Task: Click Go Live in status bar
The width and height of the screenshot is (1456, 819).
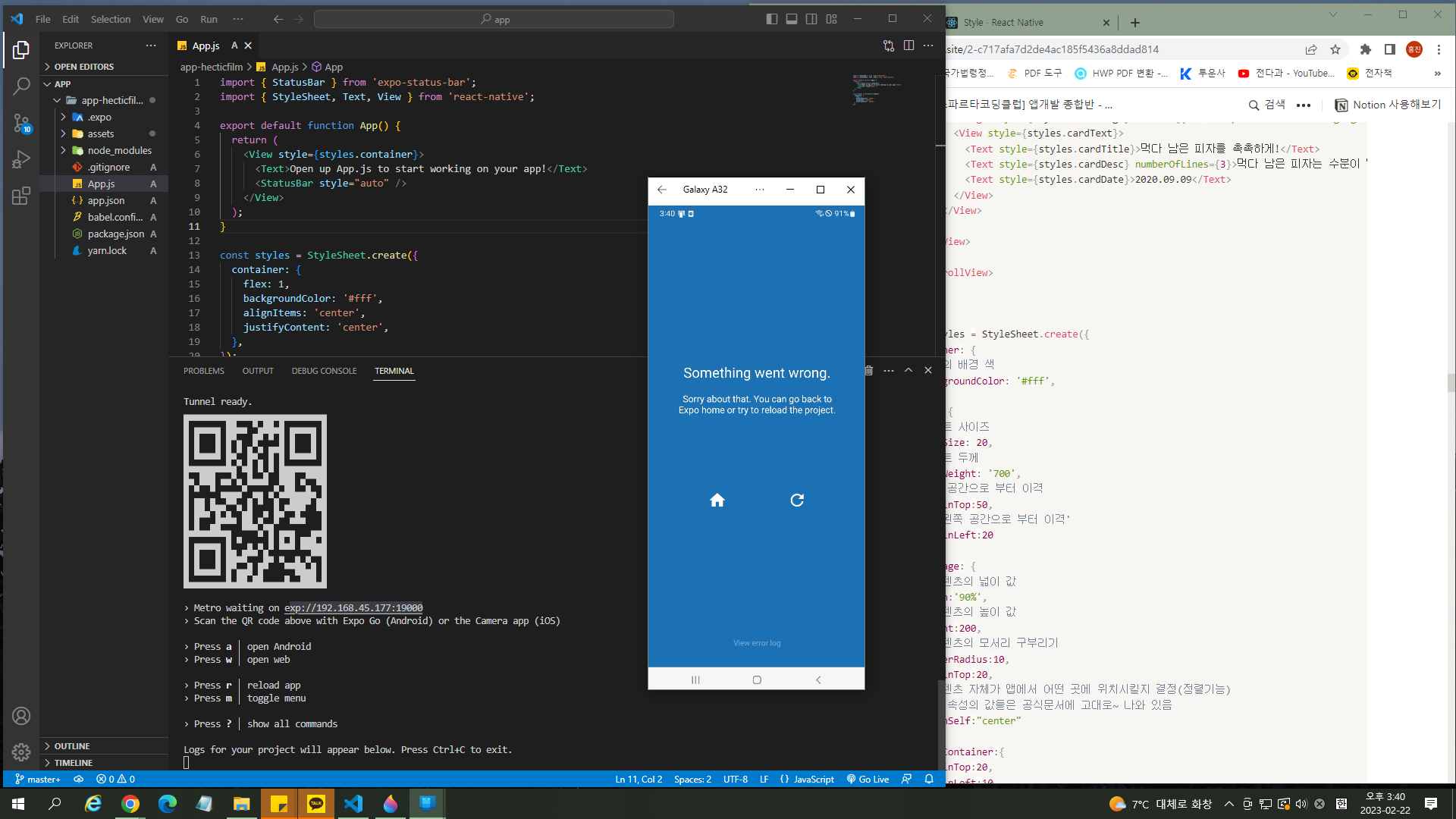Action: (868, 779)
